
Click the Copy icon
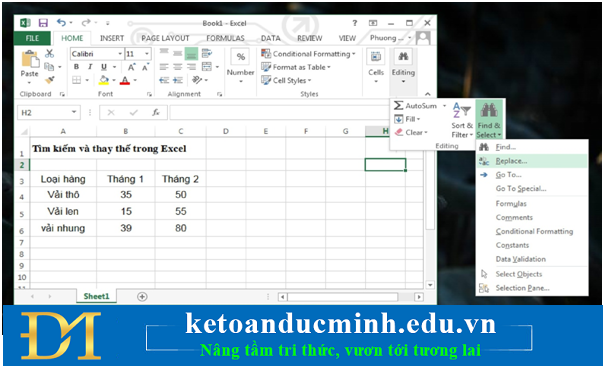[49, 67]
